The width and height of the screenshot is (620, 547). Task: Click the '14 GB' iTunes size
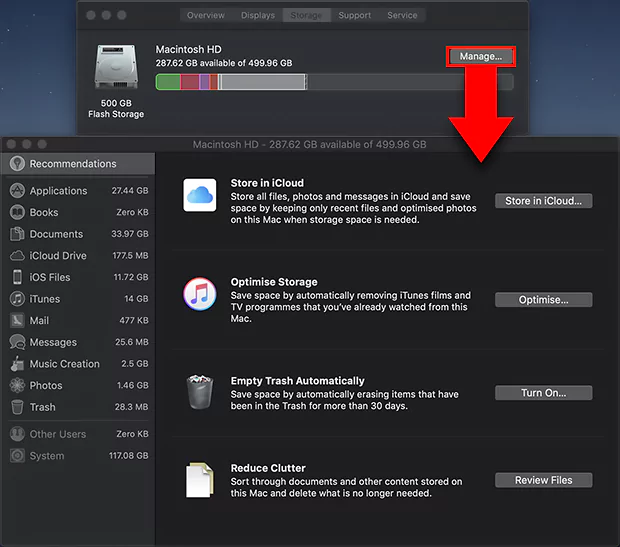[136, 299]
